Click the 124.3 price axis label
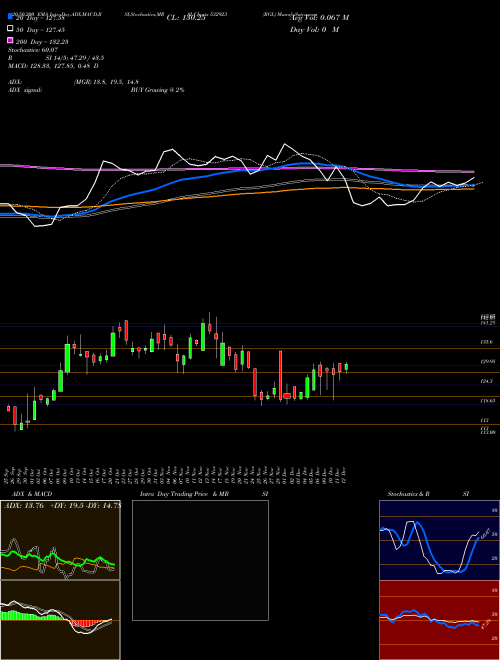 pos(486,381)
